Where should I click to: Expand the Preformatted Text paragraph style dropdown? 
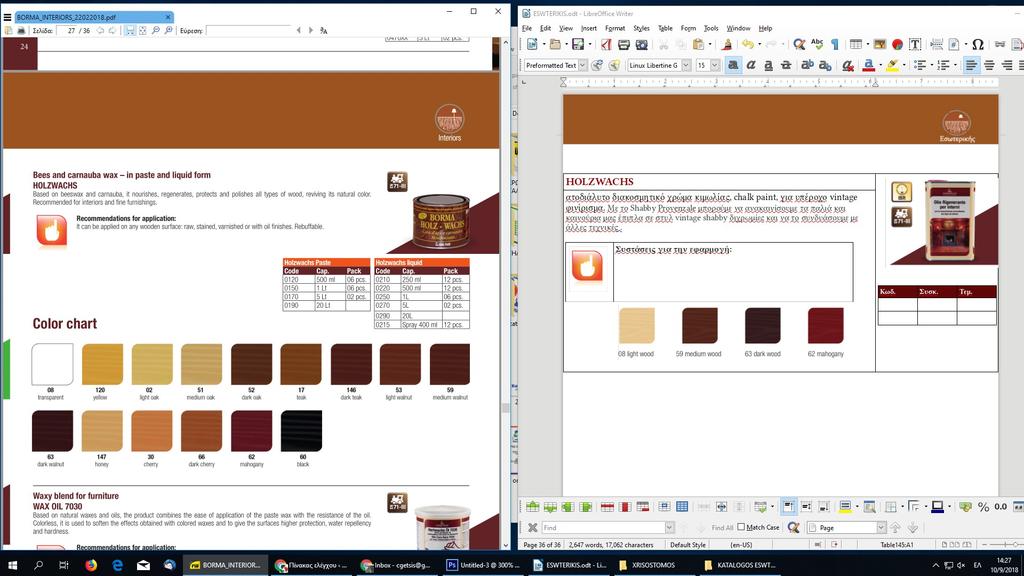[583, 65]
